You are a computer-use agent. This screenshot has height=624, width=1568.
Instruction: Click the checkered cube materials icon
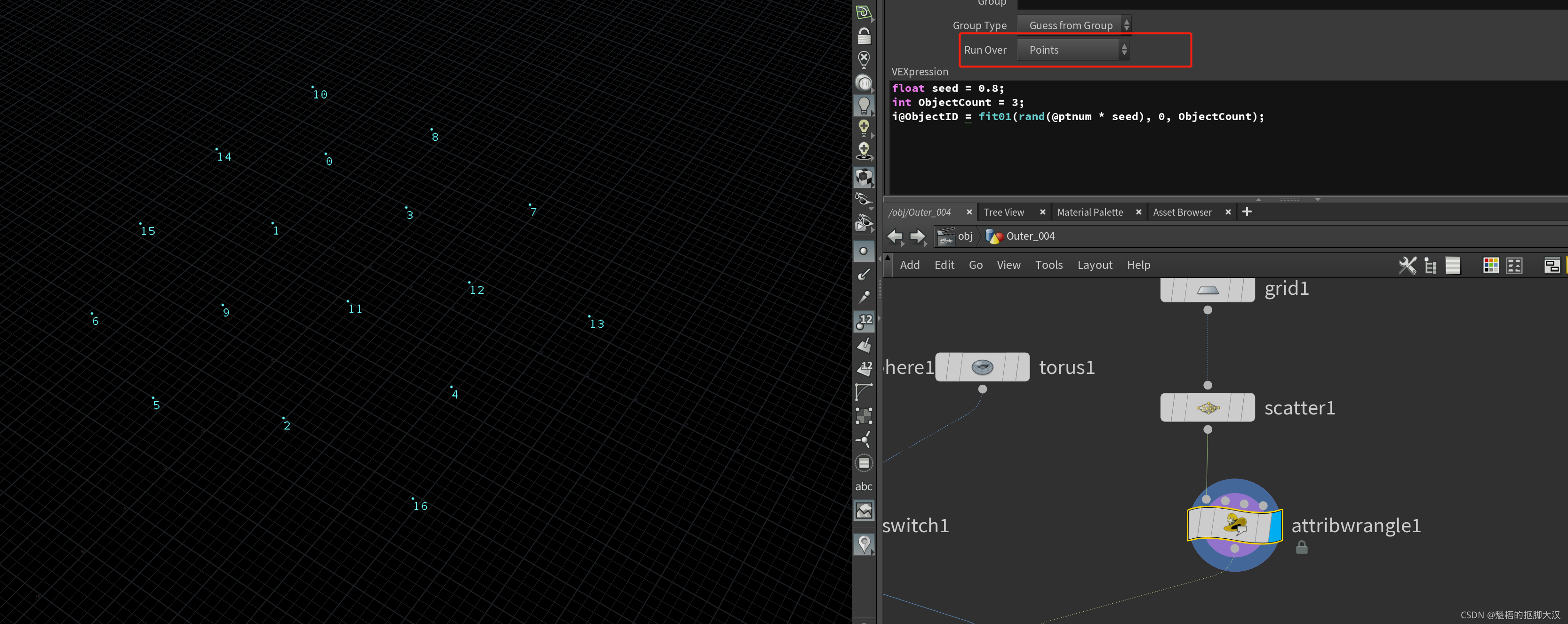864,178
